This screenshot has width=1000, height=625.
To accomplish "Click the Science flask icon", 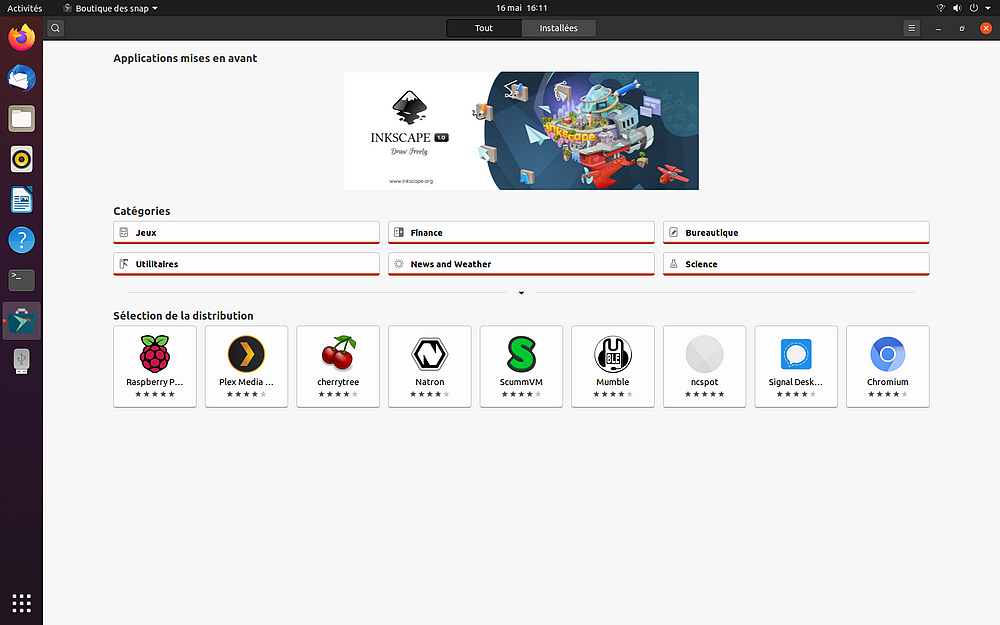I will pos(673,264).
